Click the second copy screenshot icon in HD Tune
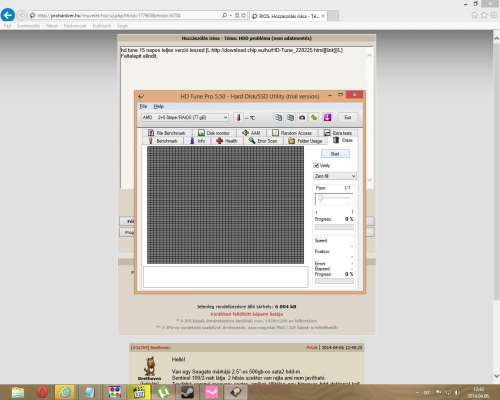500x400 pixels. 291,117
